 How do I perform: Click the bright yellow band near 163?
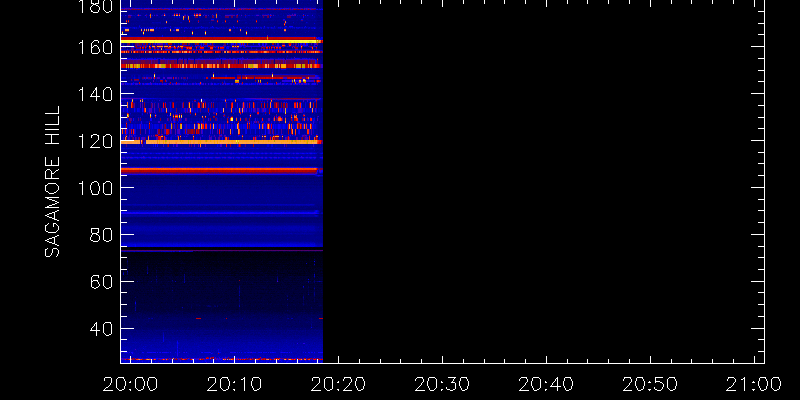(221, 40)
